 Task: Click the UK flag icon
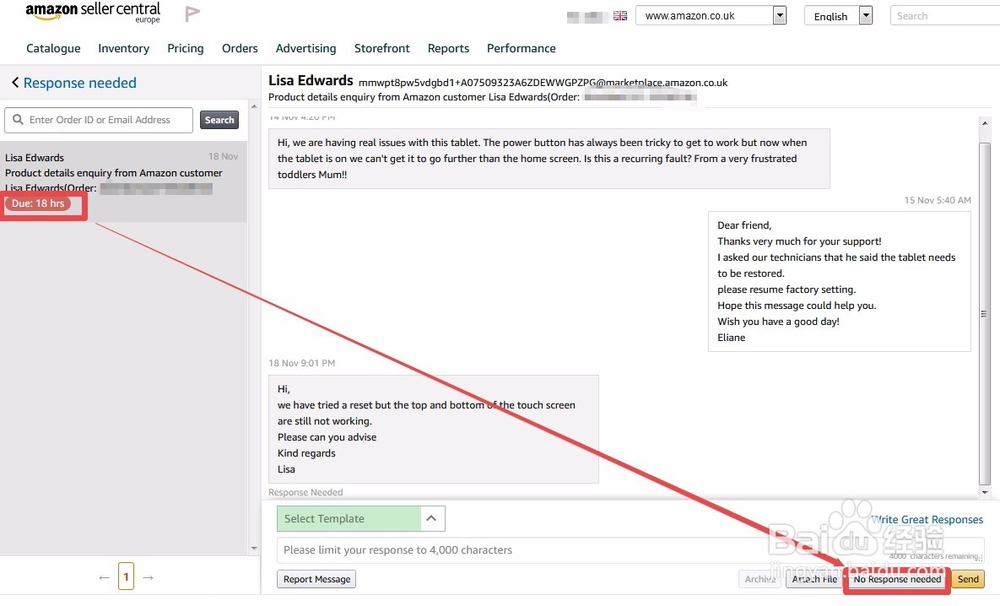pos(620,15)
